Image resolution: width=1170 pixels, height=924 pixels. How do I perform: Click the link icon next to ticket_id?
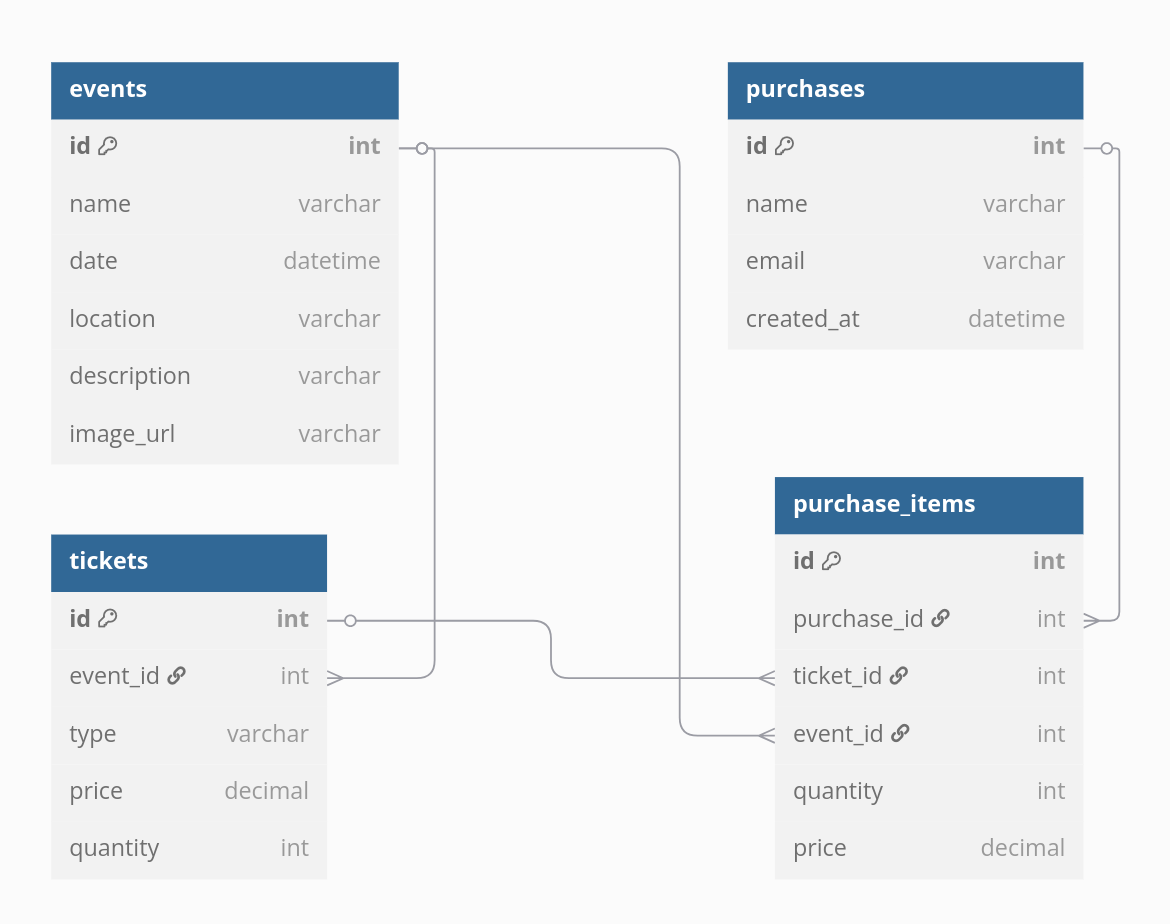point(899,676)
